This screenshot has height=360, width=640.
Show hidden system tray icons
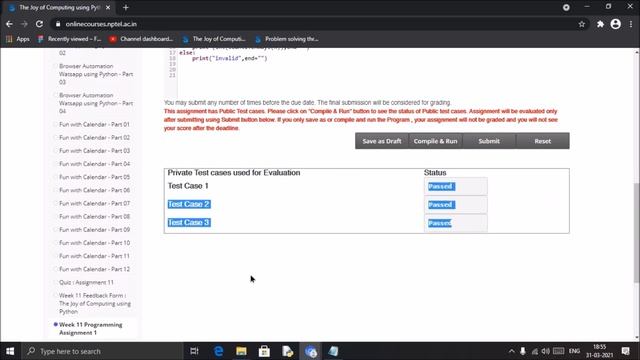tap(511, 351)
